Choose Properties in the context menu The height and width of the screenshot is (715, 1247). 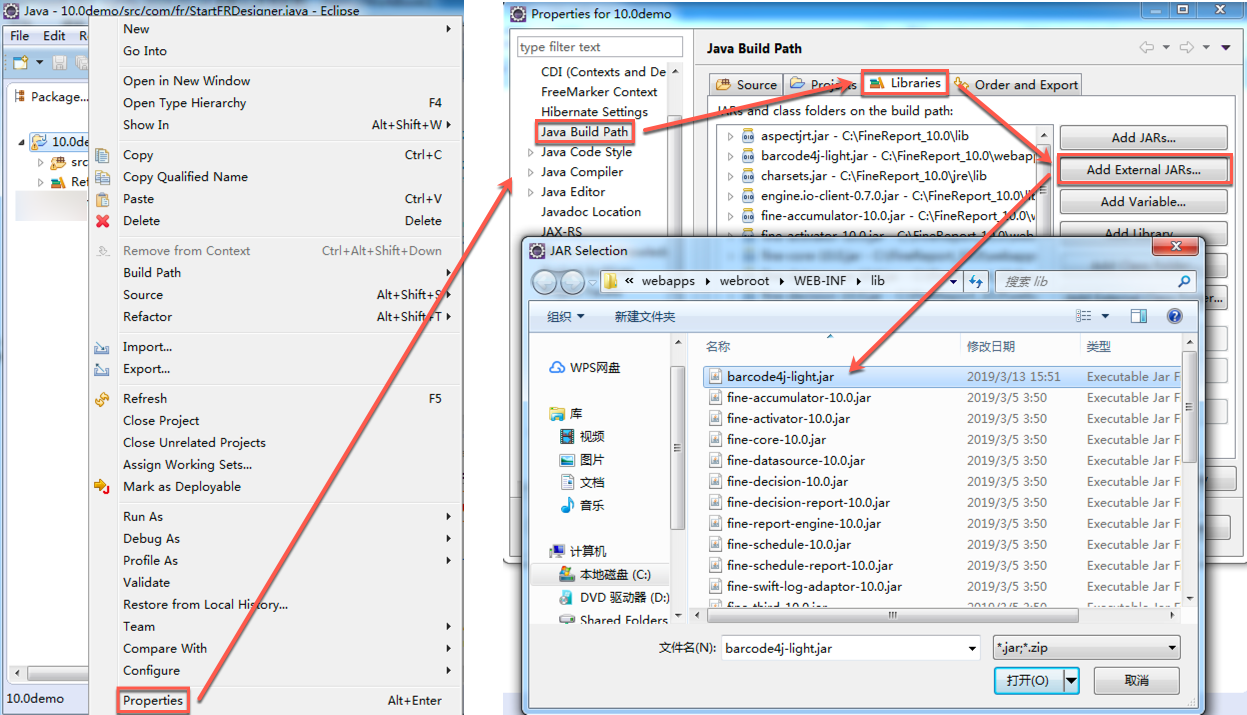153,701
